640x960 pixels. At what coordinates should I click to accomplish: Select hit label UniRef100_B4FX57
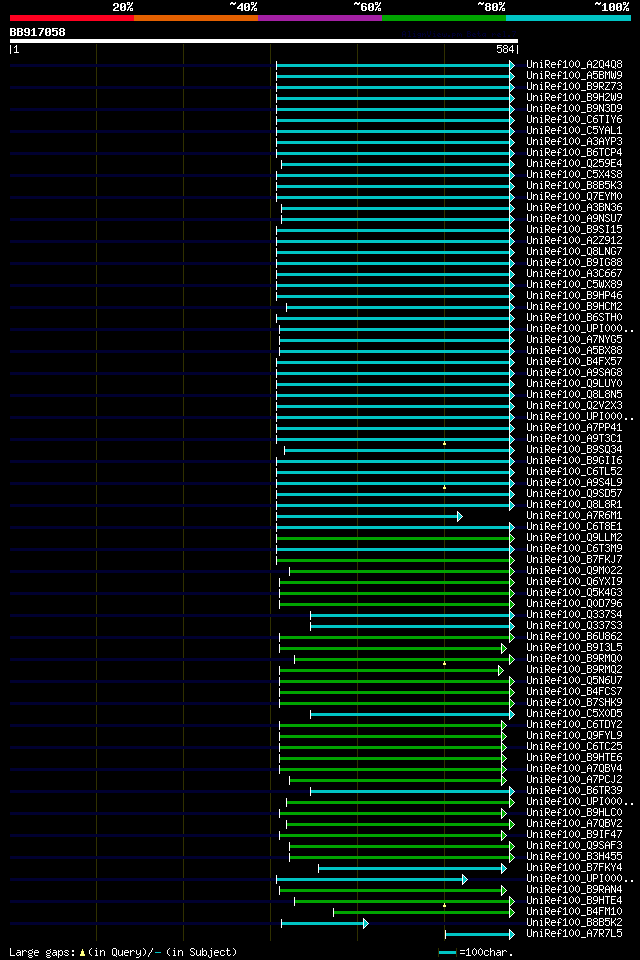[x=574, y=362]
